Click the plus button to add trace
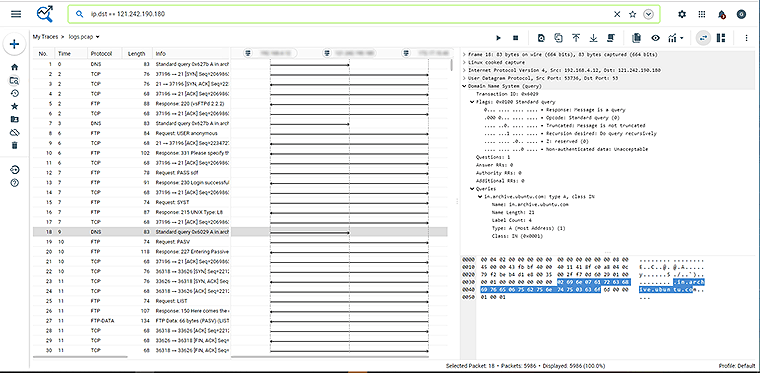Image resolution: width=760 pixels, height=373 pixels. (15, 44)
